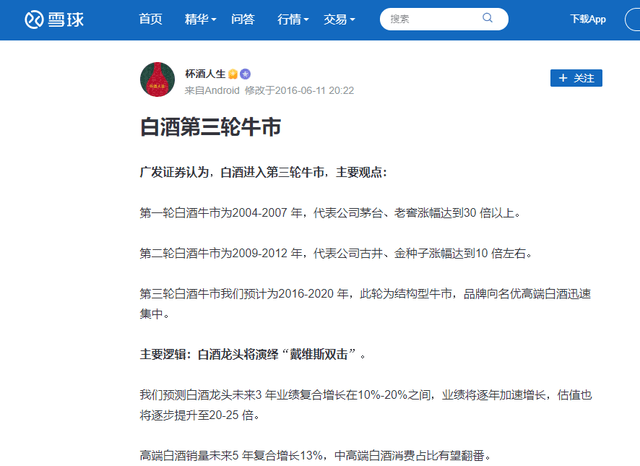Screen dimensions: 640x466
Task: Go to 首页 in the top navigation
Action: tap(150, 19)
